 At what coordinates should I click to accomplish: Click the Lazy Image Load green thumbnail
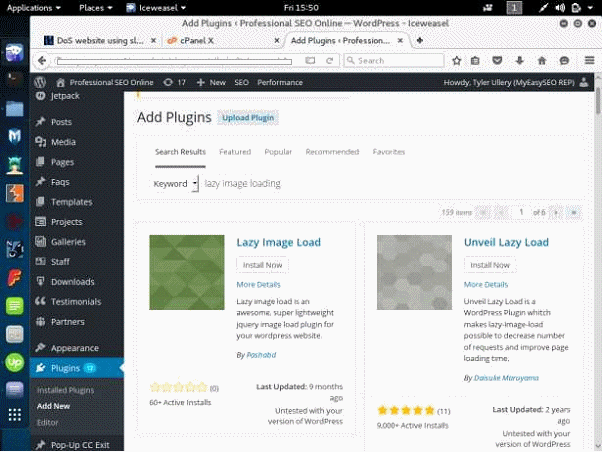click(x=187, y=272)
